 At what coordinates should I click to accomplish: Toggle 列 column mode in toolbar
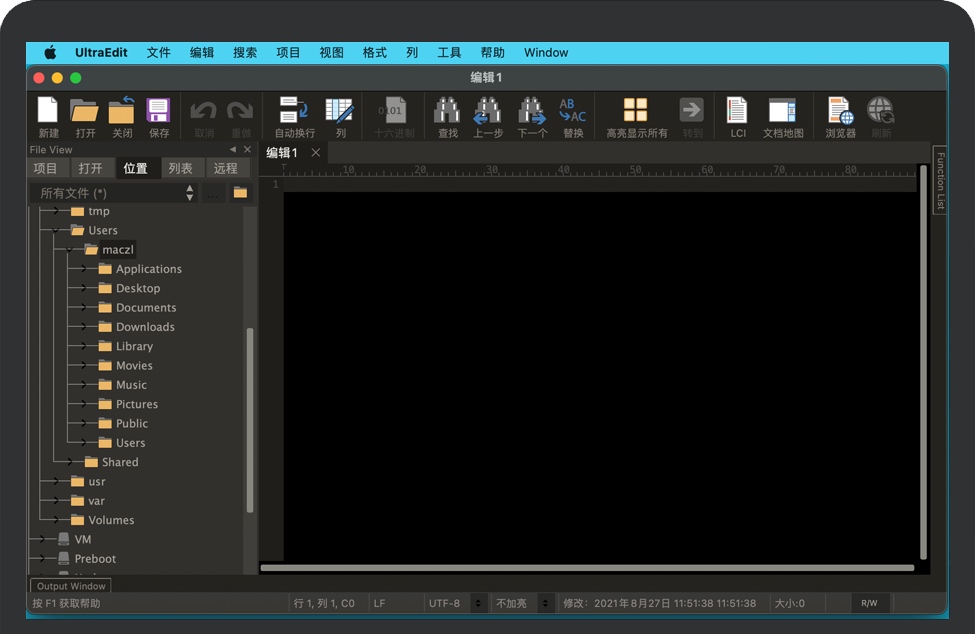[x=340, y=111]
